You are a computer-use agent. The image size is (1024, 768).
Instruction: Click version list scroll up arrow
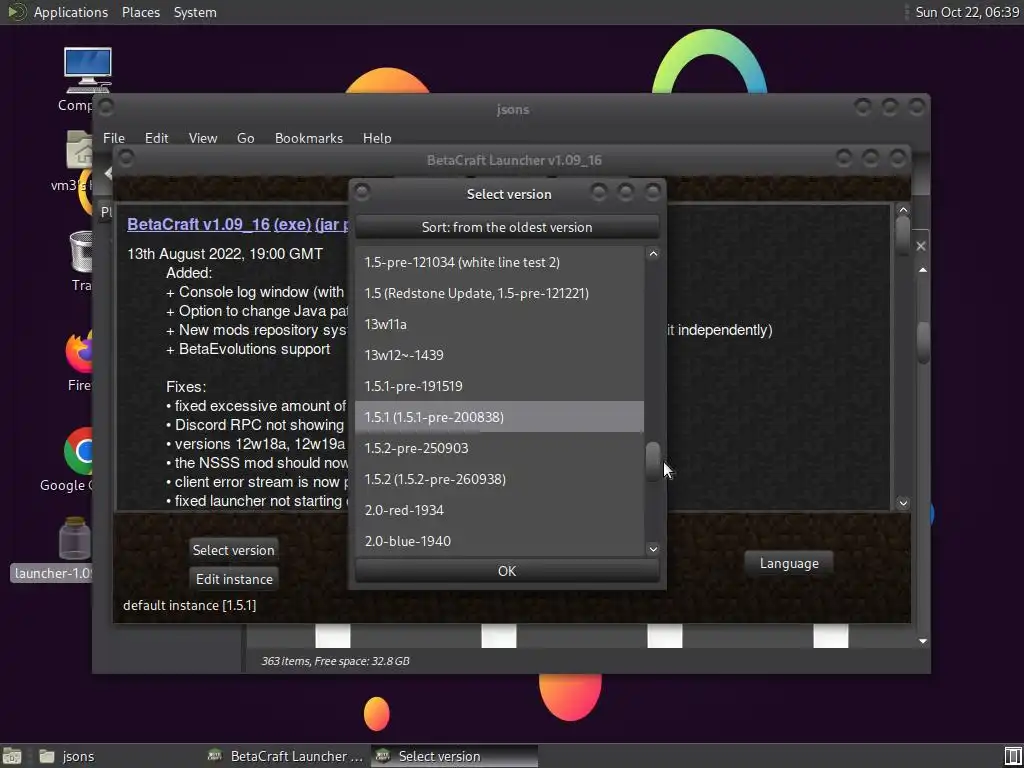pos(652,253)
